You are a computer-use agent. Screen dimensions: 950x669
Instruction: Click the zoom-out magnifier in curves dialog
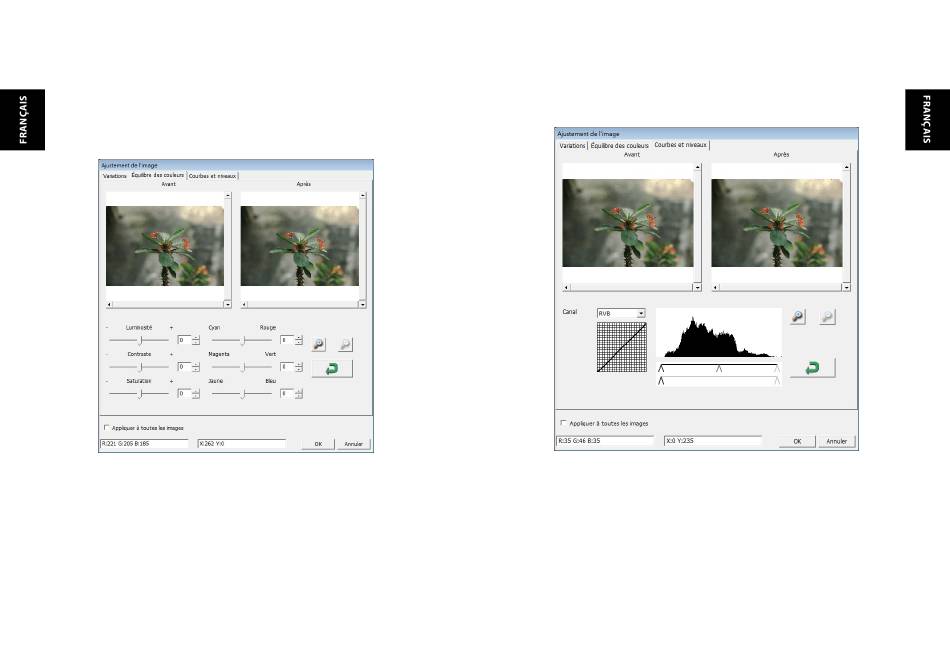(x=827, y=316)
